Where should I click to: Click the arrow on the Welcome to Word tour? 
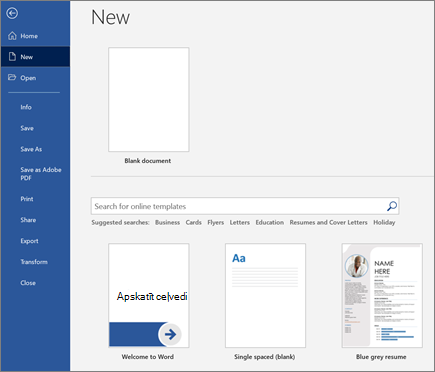(x=170, y=334)
